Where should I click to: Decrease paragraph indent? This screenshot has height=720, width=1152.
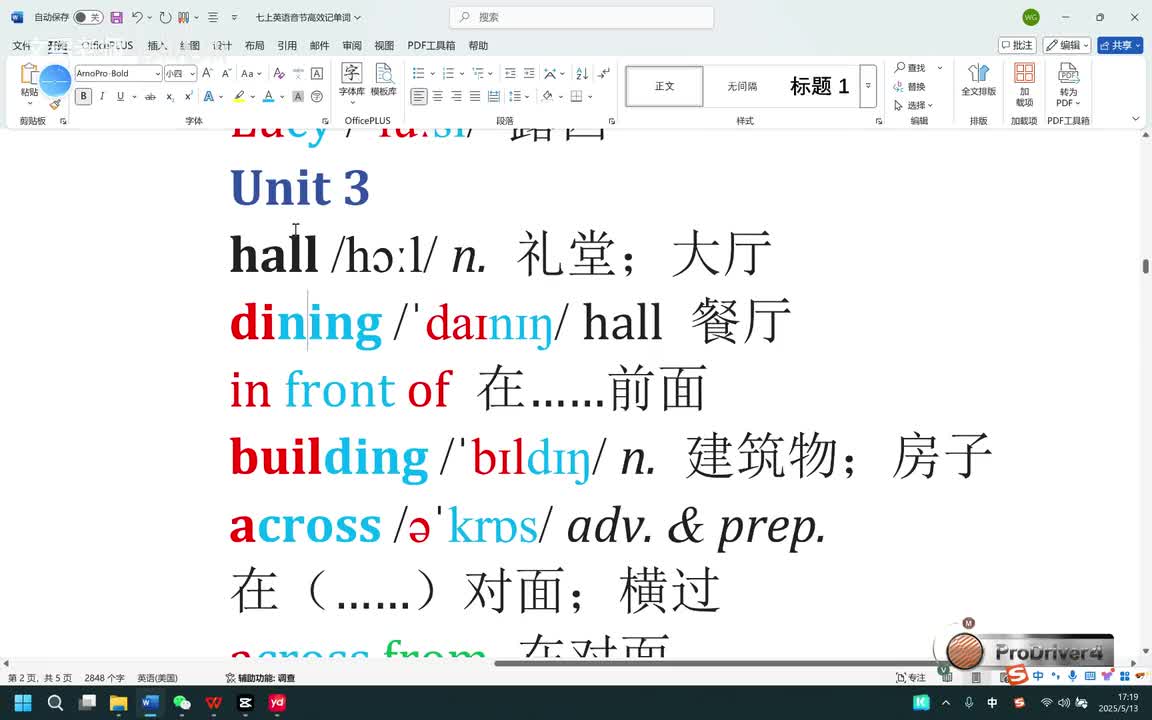pyautogui.click(x=510, y=73)
